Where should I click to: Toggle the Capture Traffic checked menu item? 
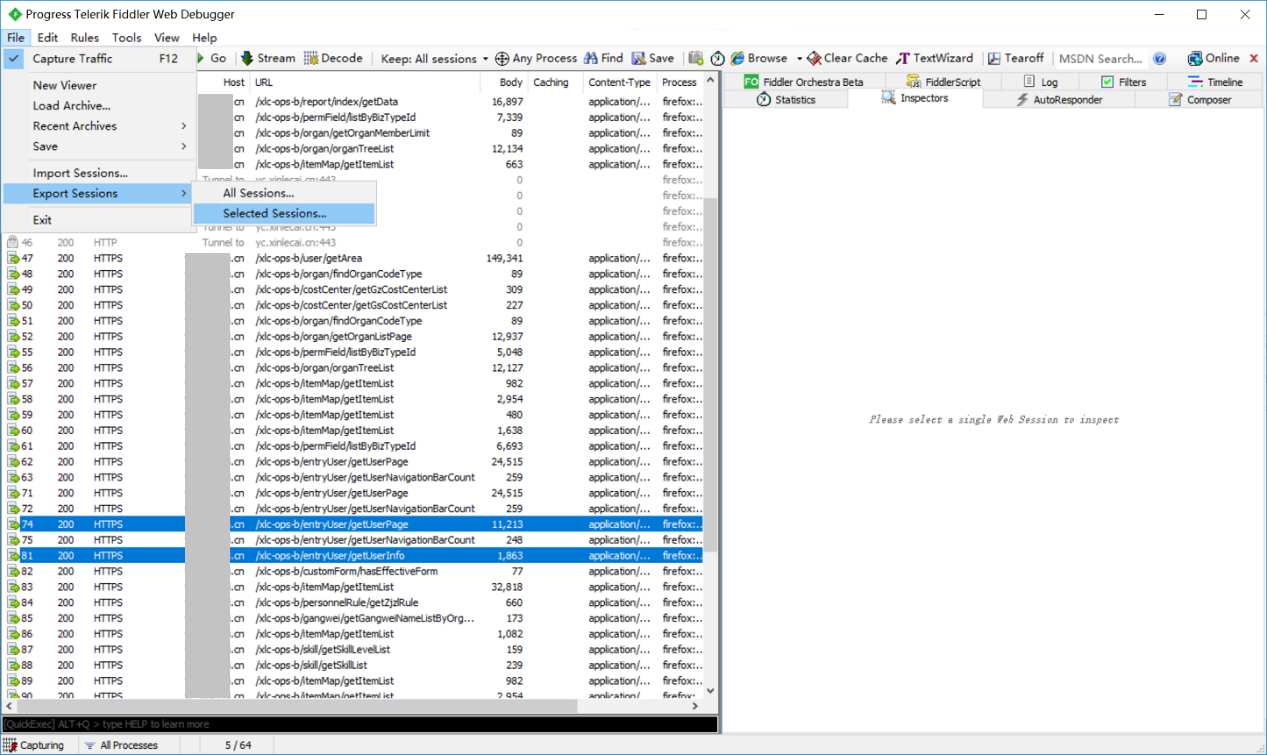click(x=99, y=59)
